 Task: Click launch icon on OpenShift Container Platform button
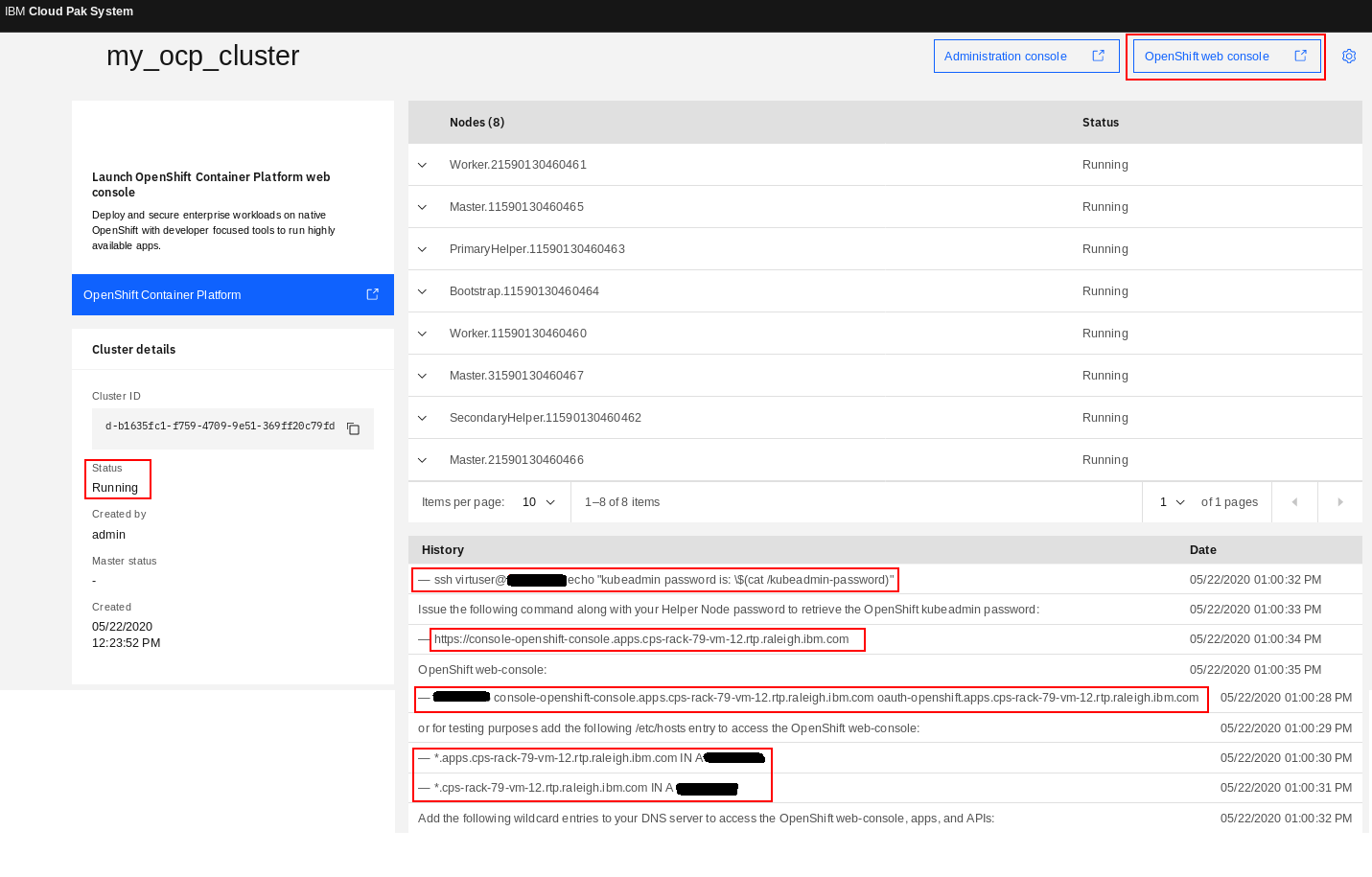[373, 294]
